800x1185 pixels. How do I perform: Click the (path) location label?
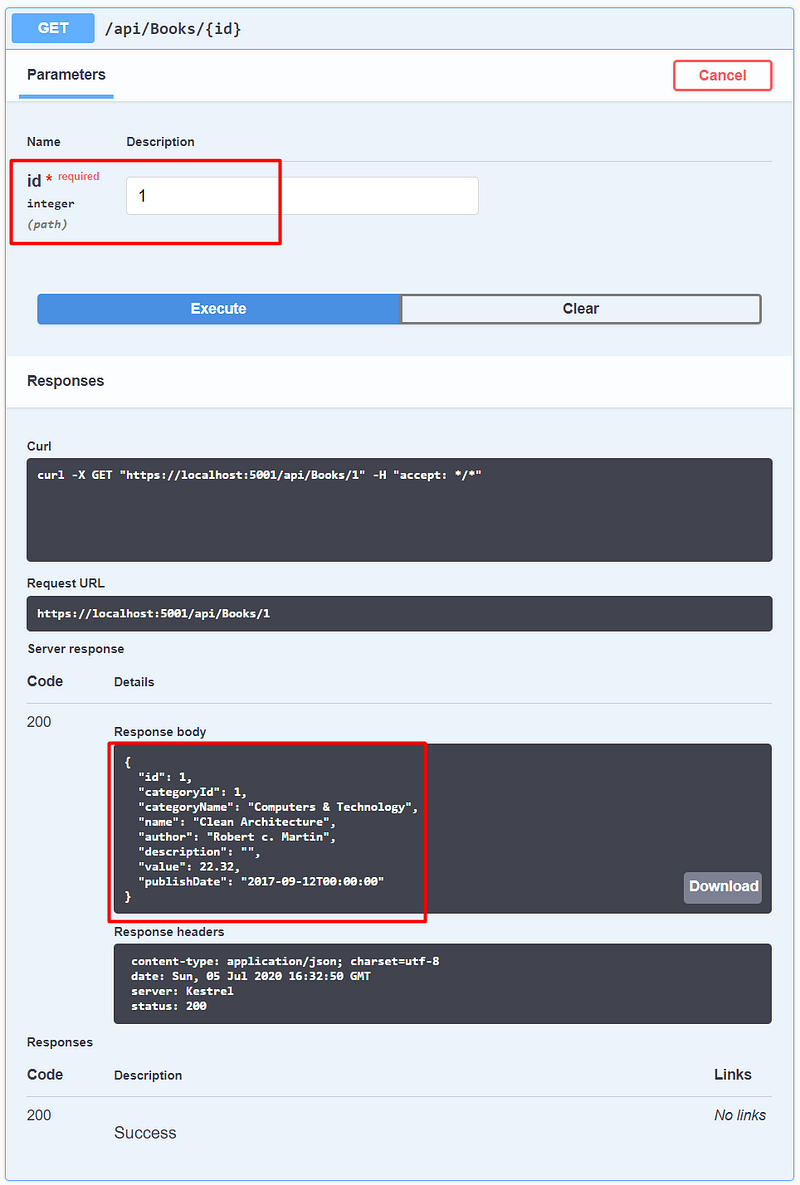click(x=48, y=224)
